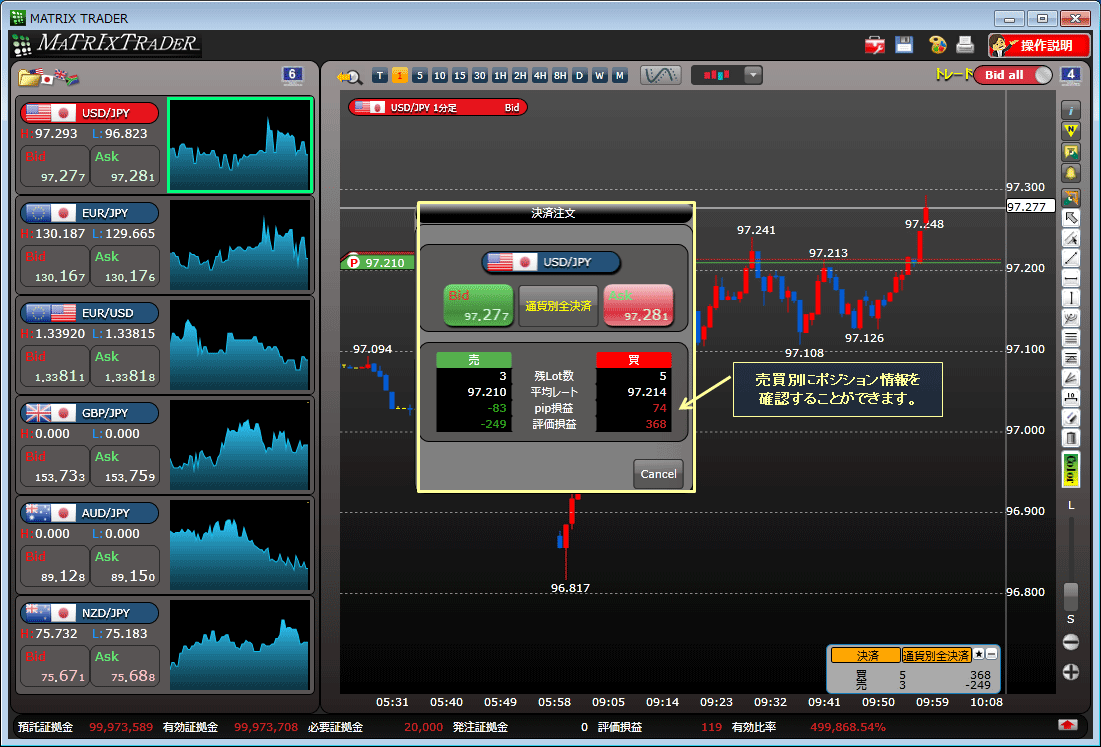Screen dimensions: 1101x747
Task: Select the parallel horizontal lines tool
Action: click(x=1071, y=338)
